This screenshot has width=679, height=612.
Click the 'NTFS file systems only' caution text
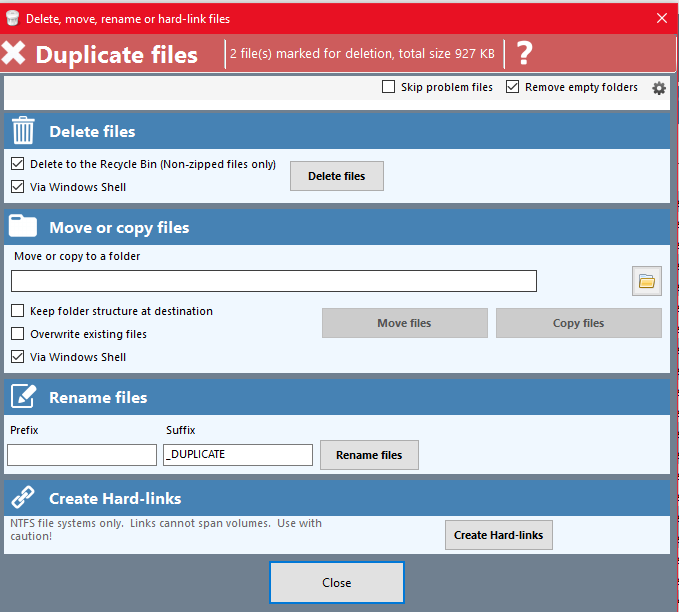click(x=166, y=529)
